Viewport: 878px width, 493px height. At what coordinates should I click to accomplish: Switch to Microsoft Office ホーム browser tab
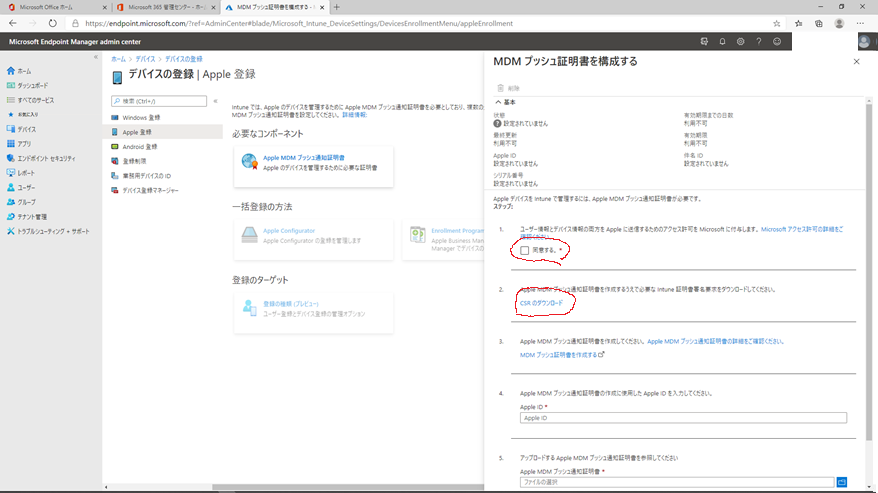pyautogui.click(x=57, y=7)
